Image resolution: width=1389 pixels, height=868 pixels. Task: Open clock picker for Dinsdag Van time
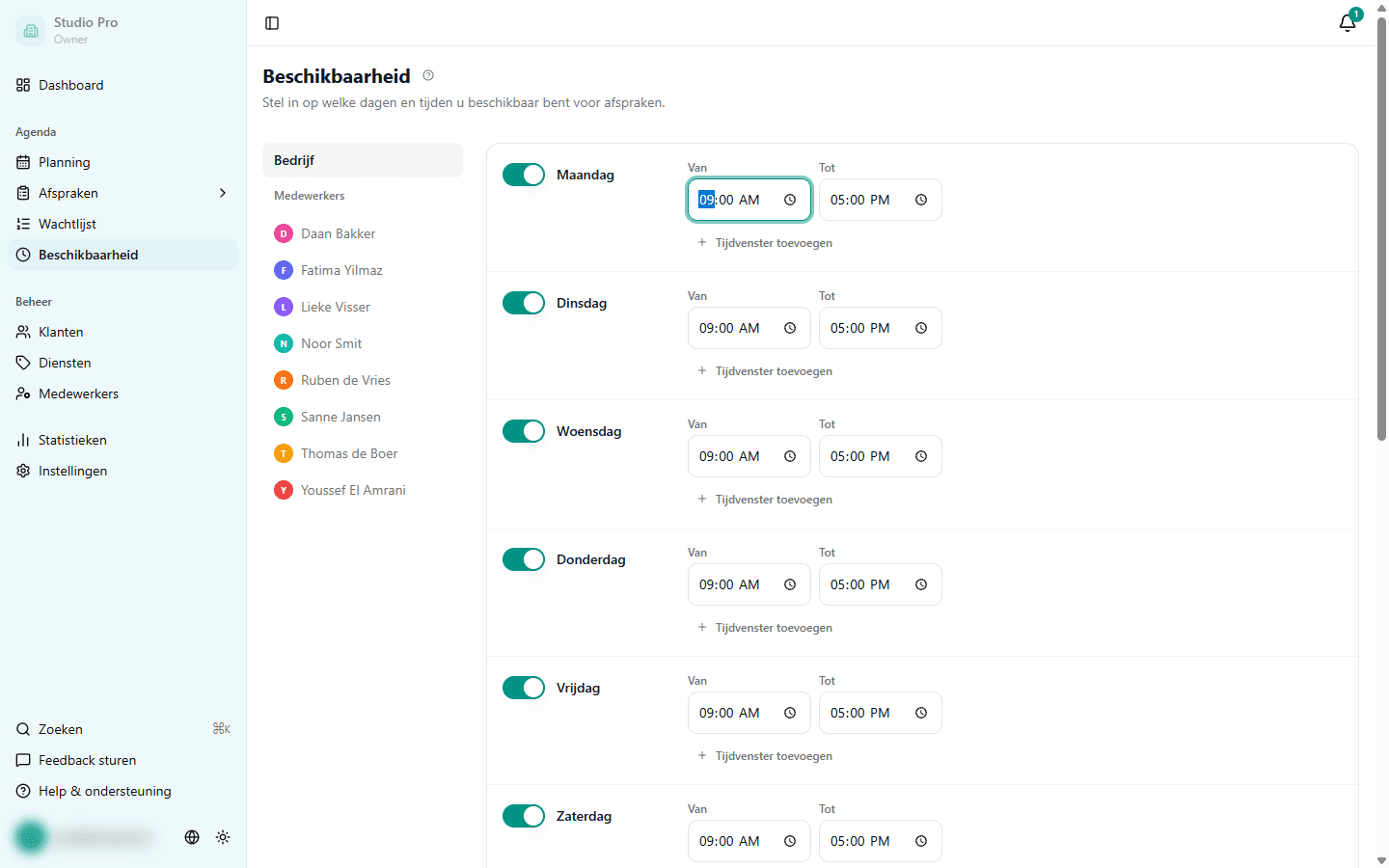coord(790,328)
